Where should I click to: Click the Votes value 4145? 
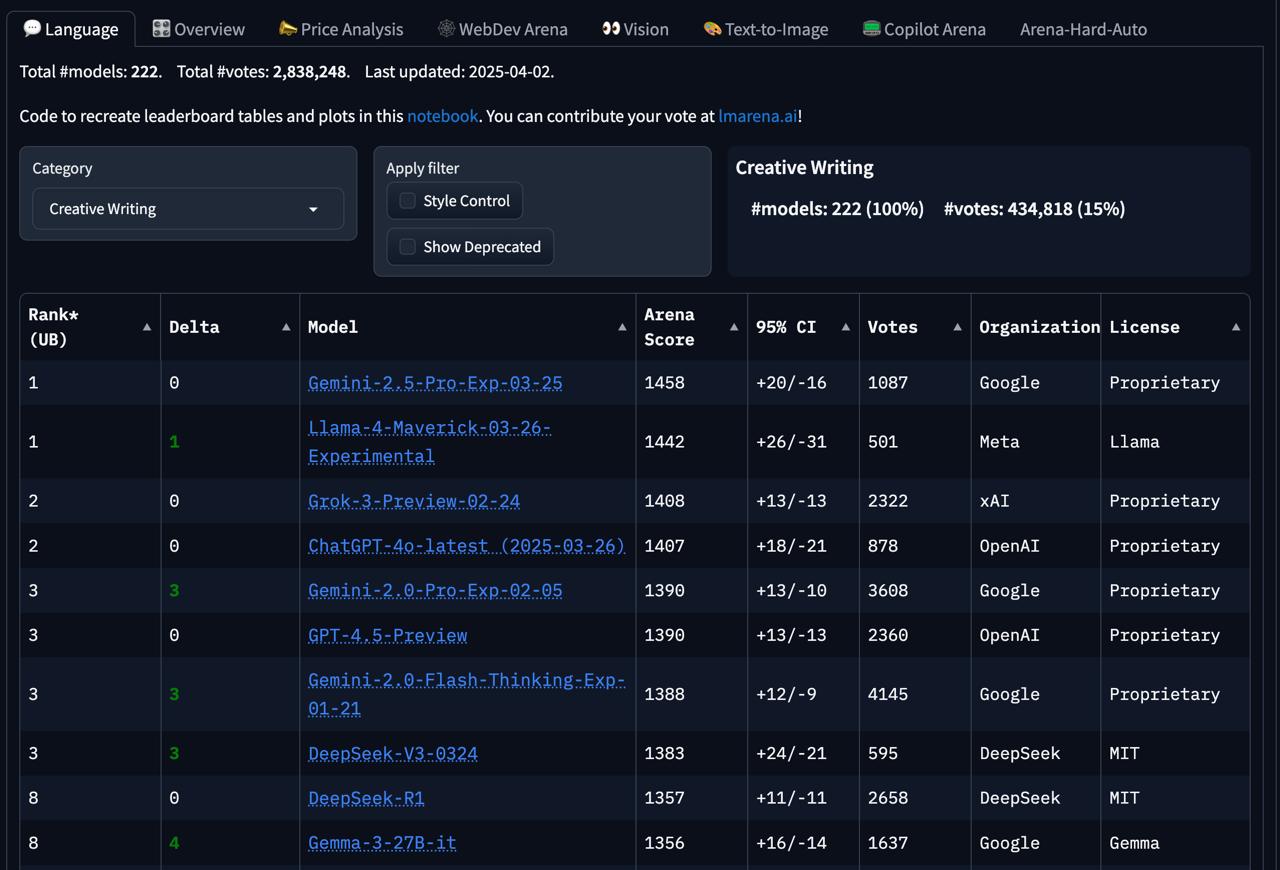tap(888, 694)
